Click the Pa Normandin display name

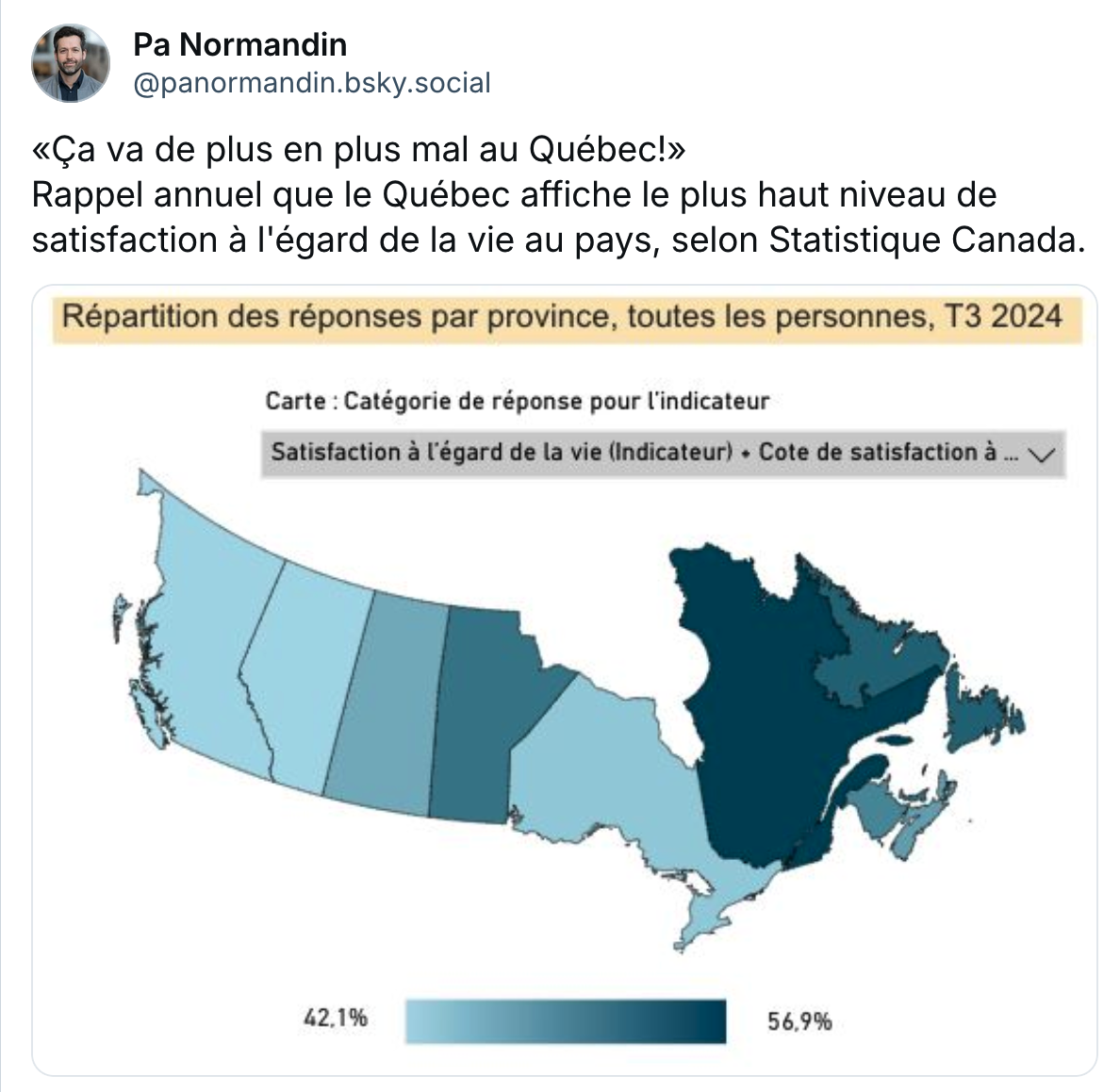pos(240,44)
